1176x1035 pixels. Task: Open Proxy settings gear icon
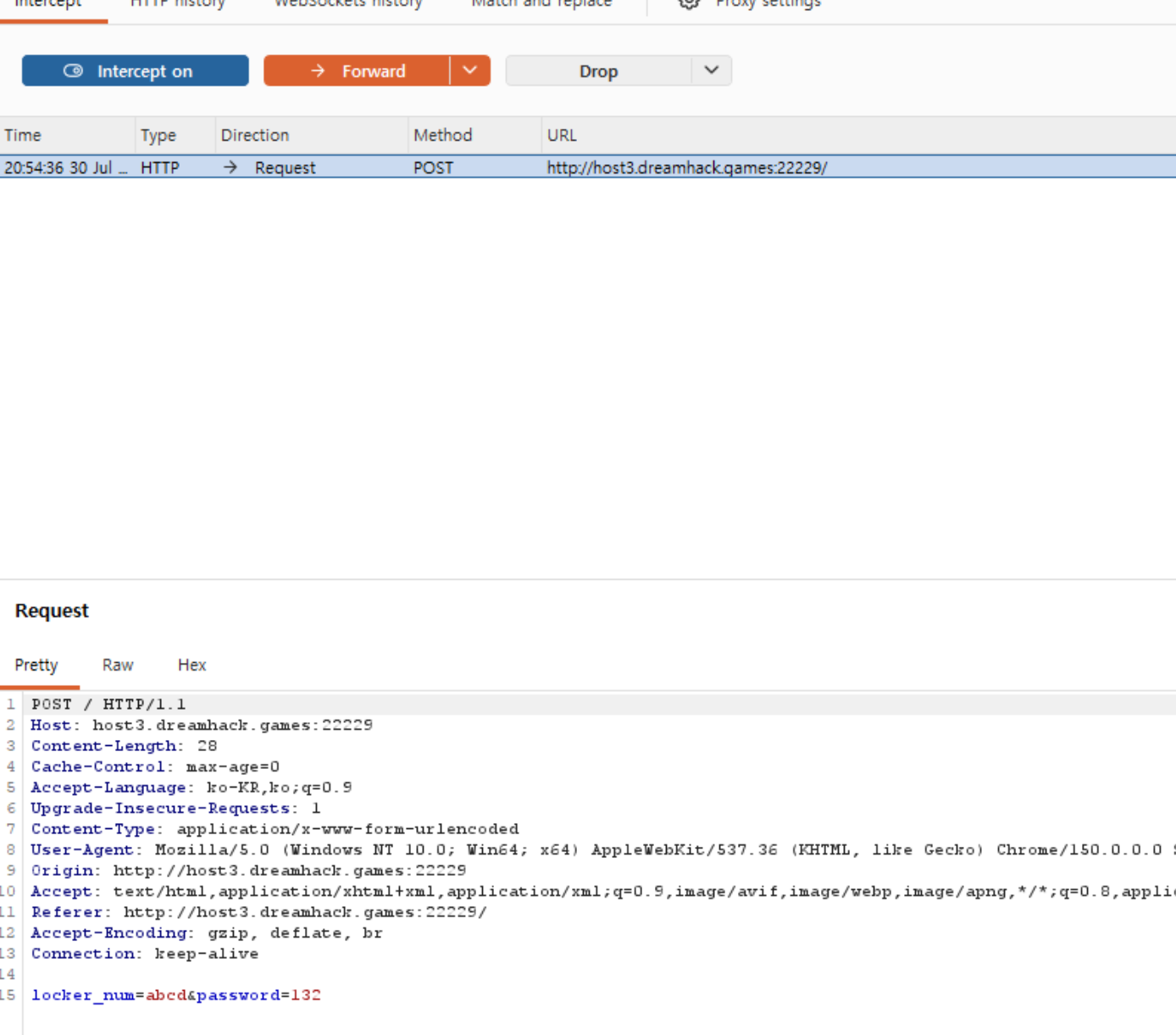[x=689, y=3]
